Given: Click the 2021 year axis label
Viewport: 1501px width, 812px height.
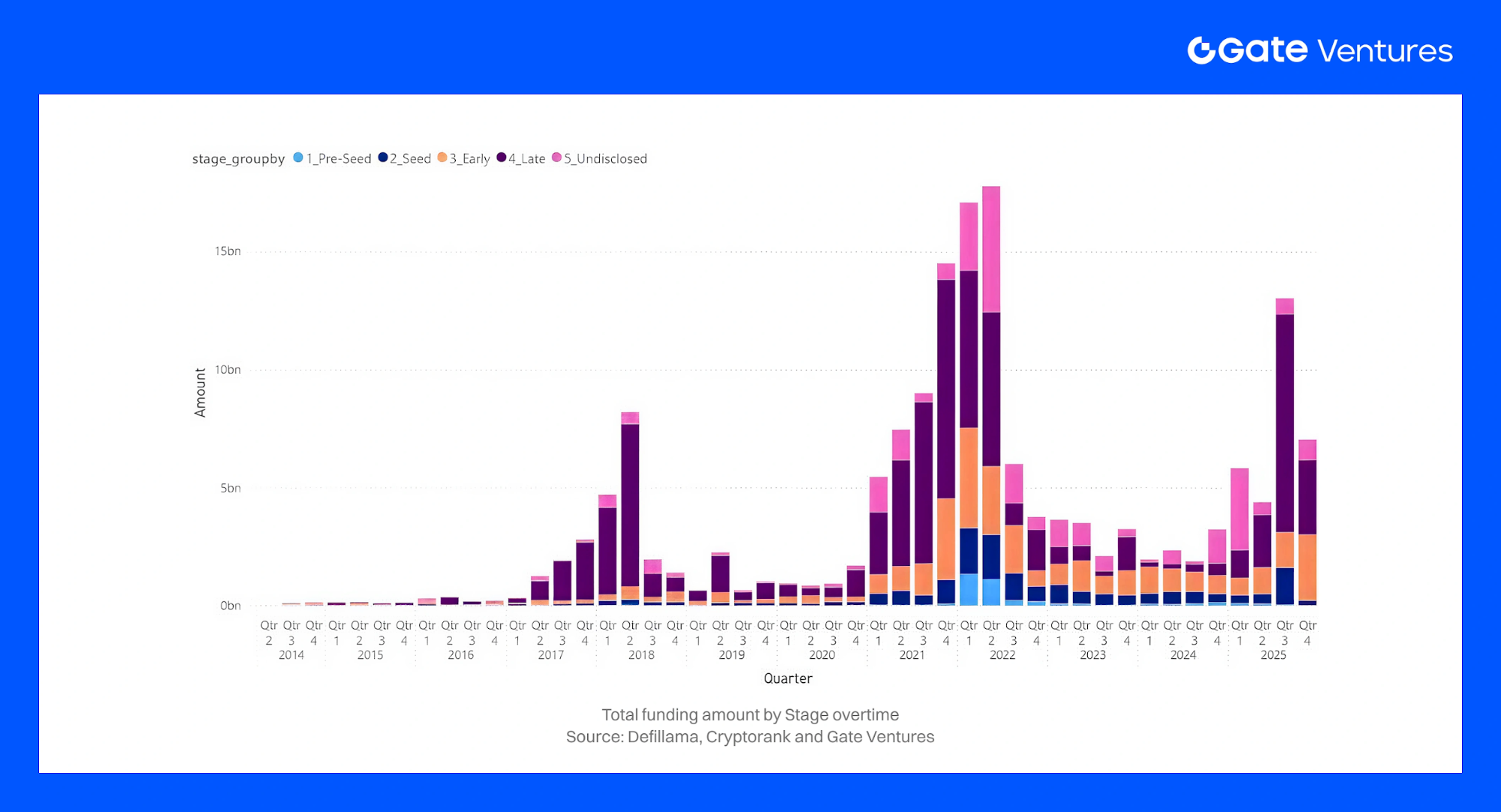Looking at the screenshot, I should point(912,655).
